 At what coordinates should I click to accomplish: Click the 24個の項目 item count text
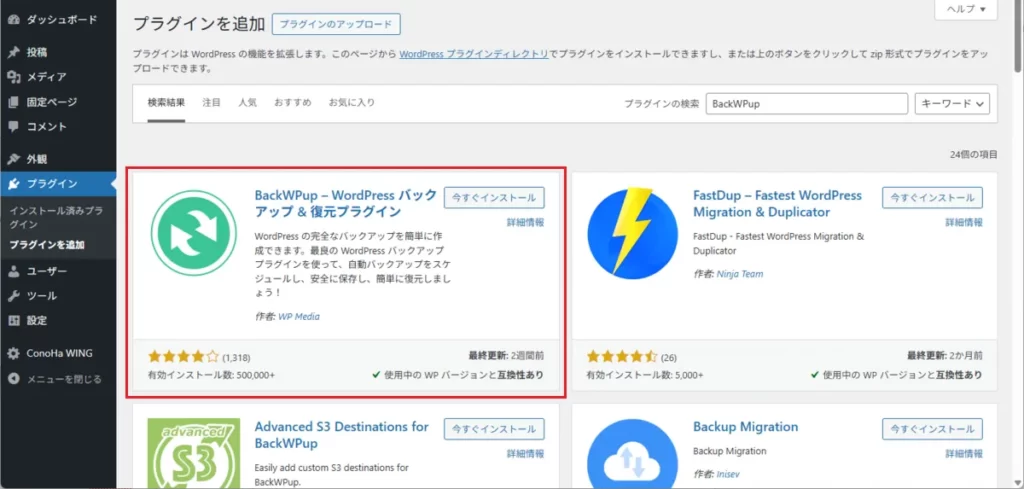(974, 155)
